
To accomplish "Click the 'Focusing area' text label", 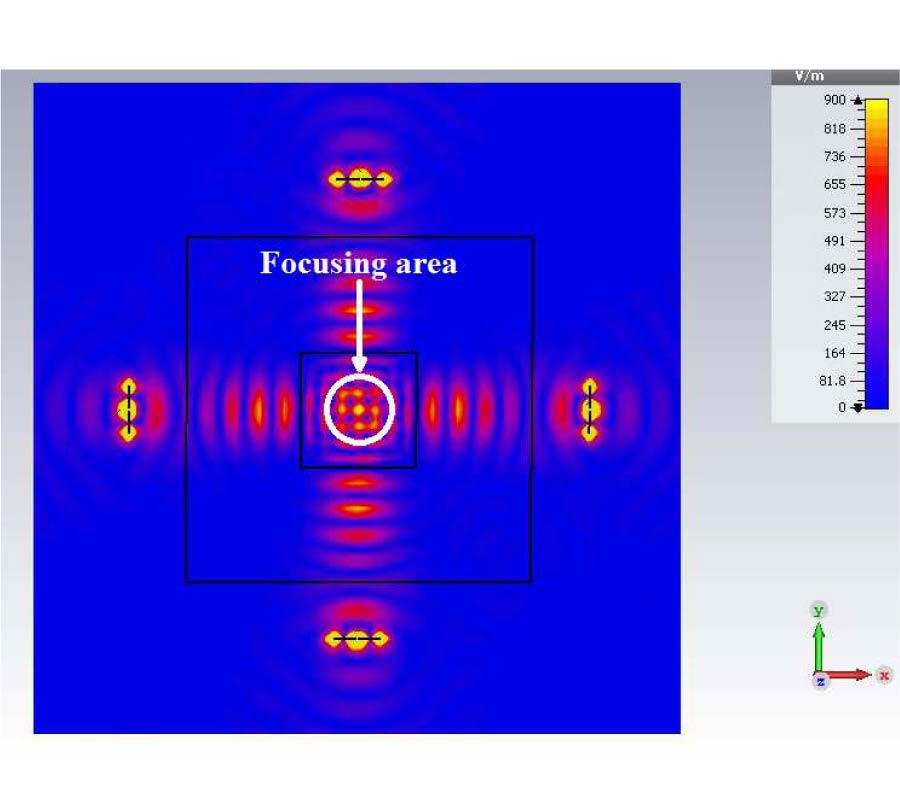I will click(358, 263).
